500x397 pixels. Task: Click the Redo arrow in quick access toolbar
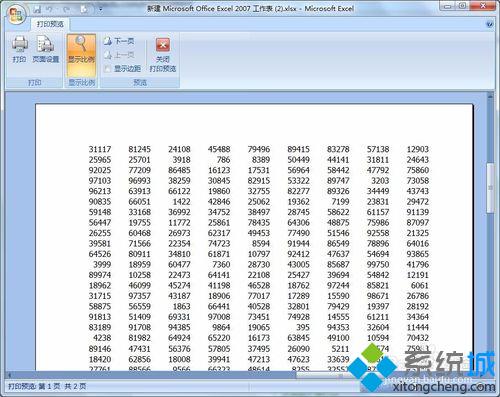[x=67, y=9]
